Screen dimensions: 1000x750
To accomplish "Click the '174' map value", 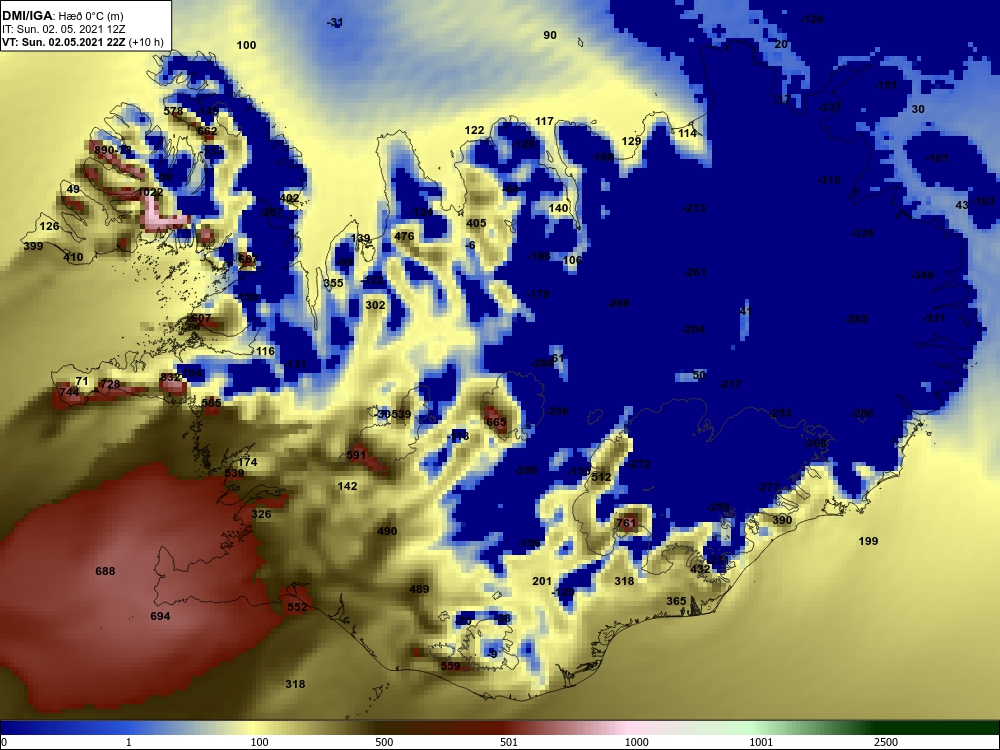I will pos(247,462).
